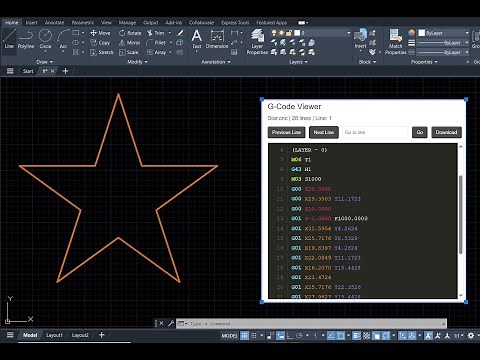Open the Start file tab
The image size is (480, 360).
[x=28, y=71]
